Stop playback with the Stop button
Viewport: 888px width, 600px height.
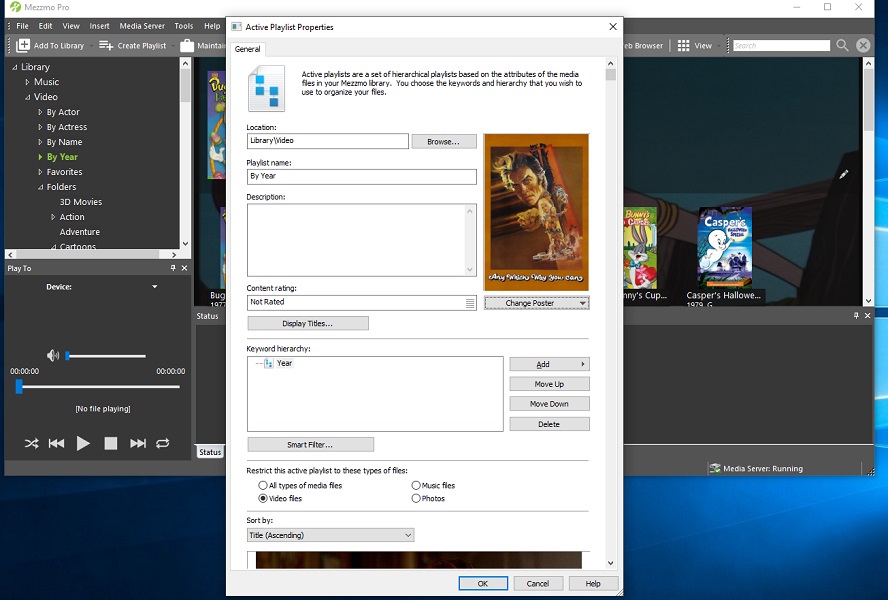tap(110, 443)
